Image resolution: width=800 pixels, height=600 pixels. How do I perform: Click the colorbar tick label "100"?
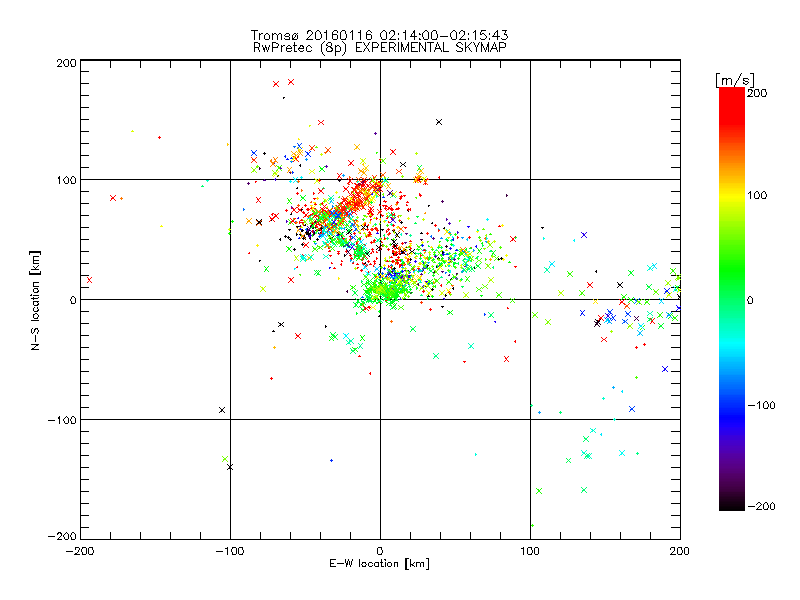click(757, 195)
